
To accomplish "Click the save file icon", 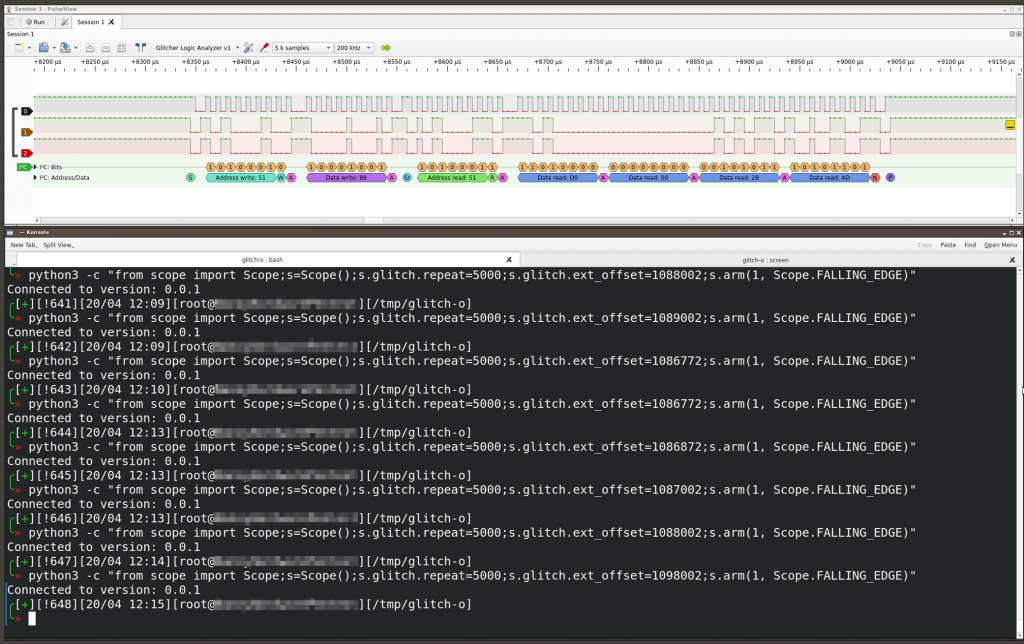I will [x=63, y=47].
